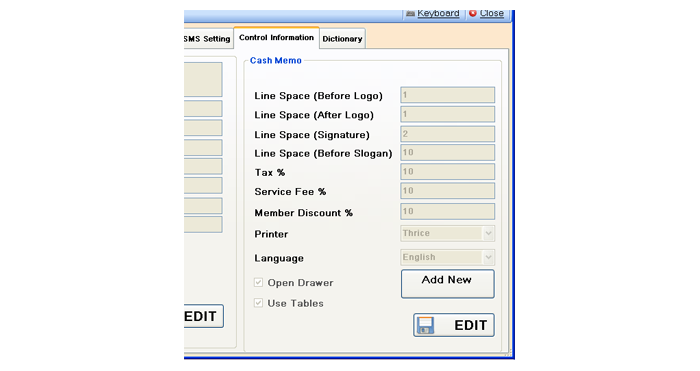
Task: Click the partially visible left EDIT button
Action: pos(203,316)
